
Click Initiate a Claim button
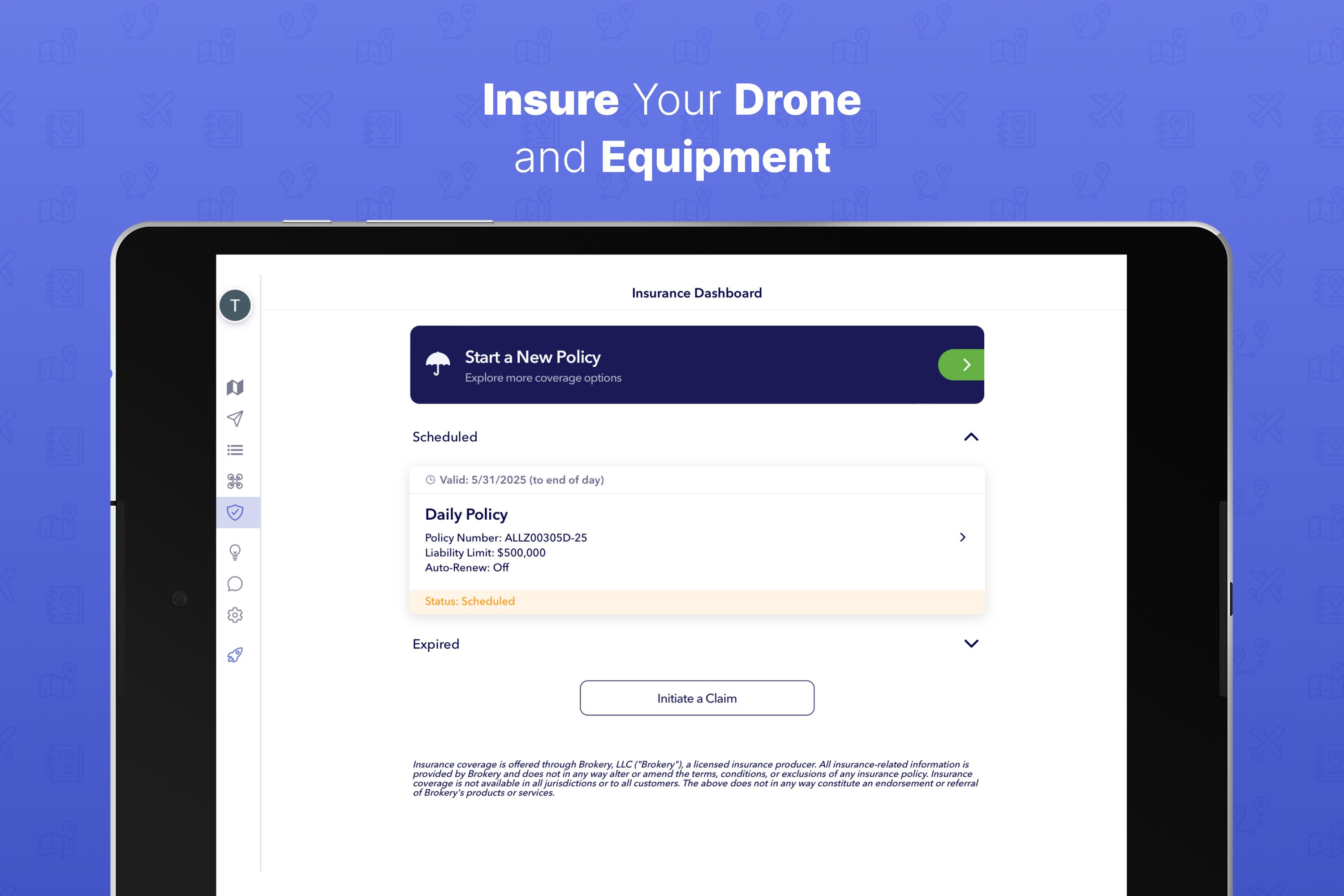pyautogui.click(x=697, y=698)
